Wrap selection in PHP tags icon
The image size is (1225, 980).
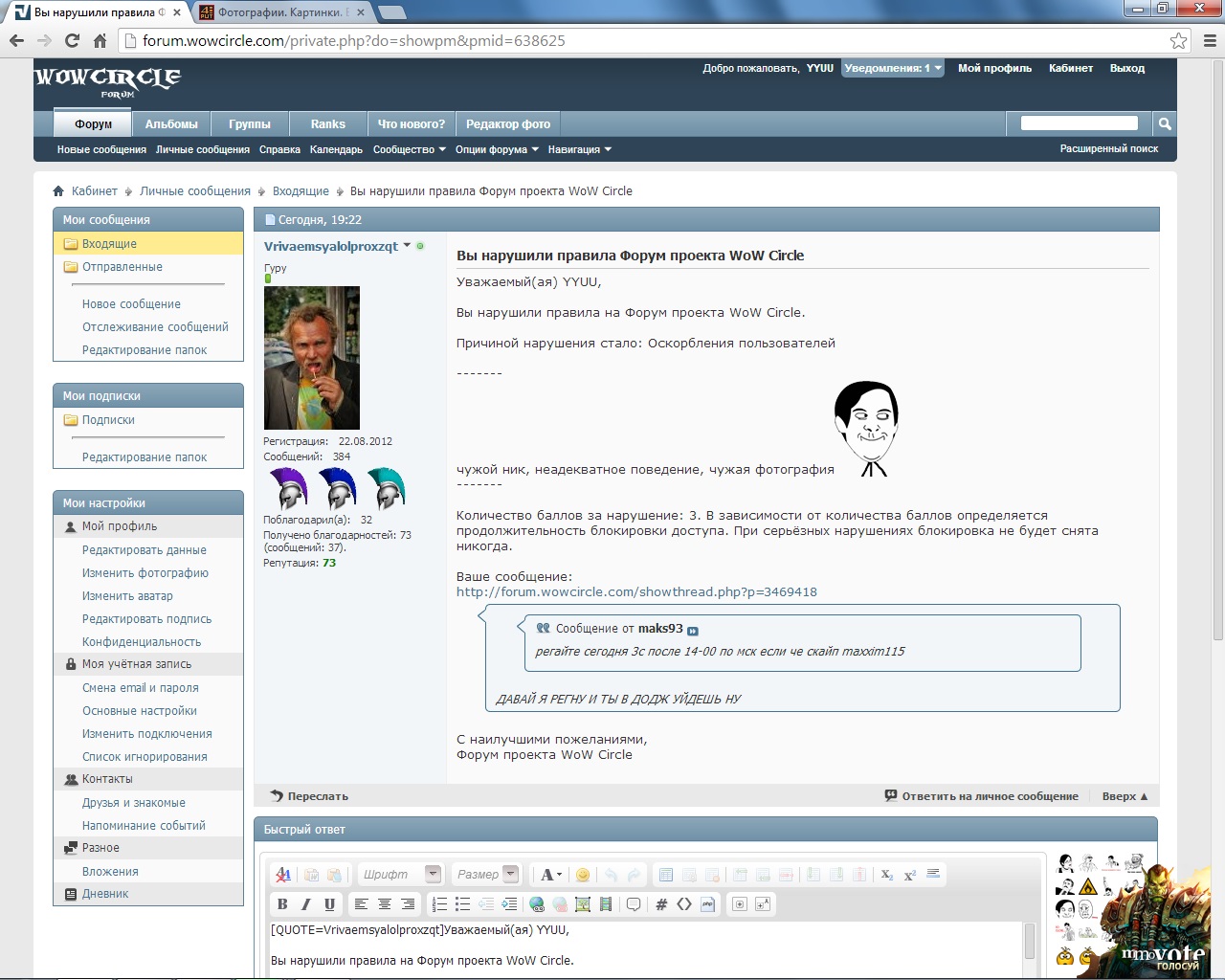pyautogui.click(x=708, y=904)
